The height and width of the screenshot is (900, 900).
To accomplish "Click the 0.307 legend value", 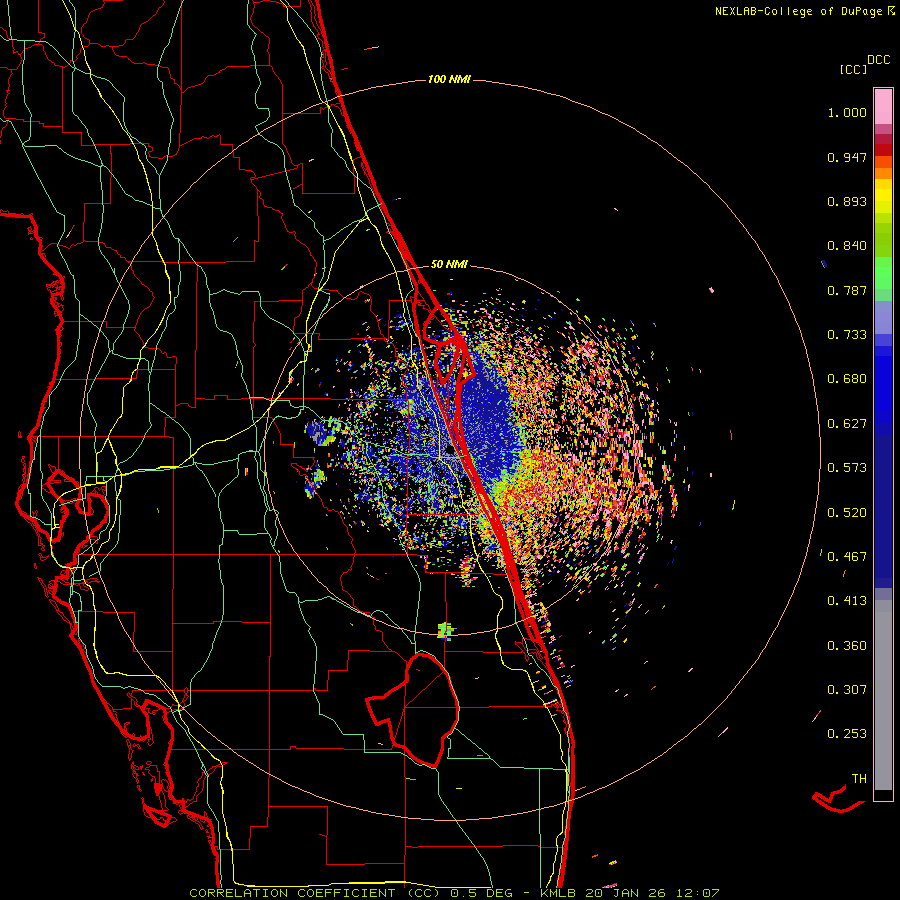I will coord(847,689).
